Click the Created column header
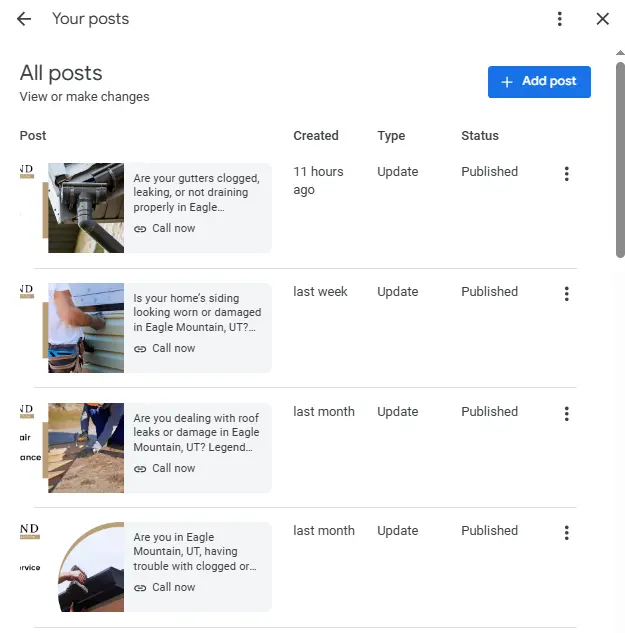Viewport: 625px width, 633px height. click(315, 136)
